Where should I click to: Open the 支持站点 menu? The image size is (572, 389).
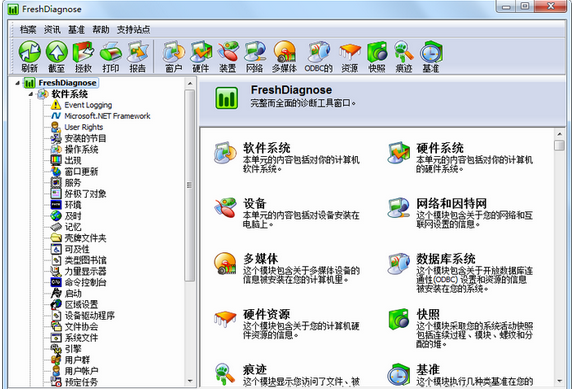133,30
